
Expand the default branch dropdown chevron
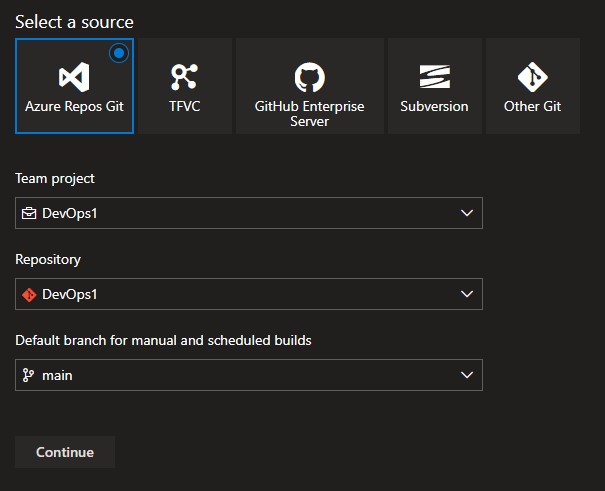click(467, 375)
